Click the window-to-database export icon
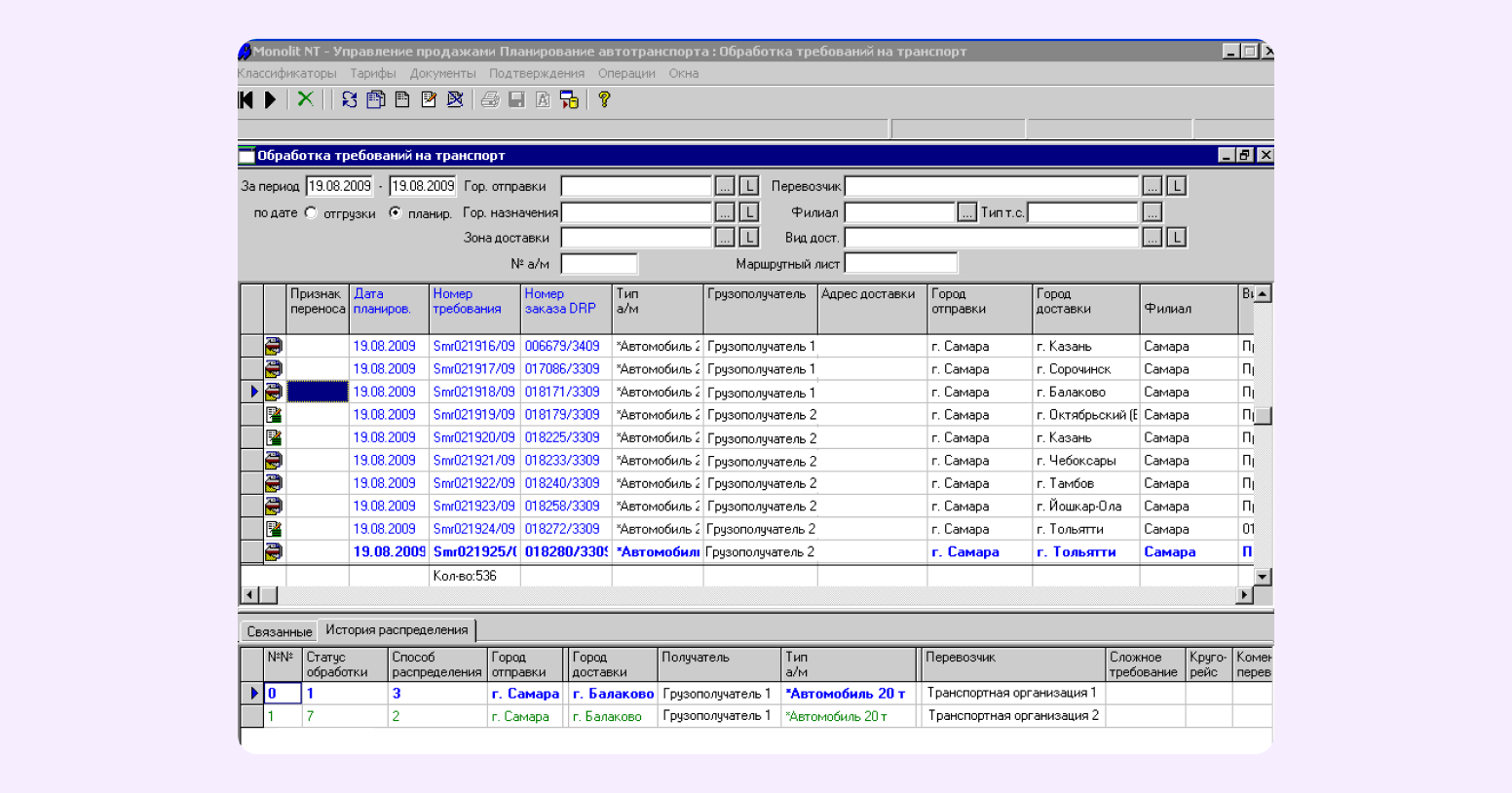The image size is (1512, 793). [569, 99]
